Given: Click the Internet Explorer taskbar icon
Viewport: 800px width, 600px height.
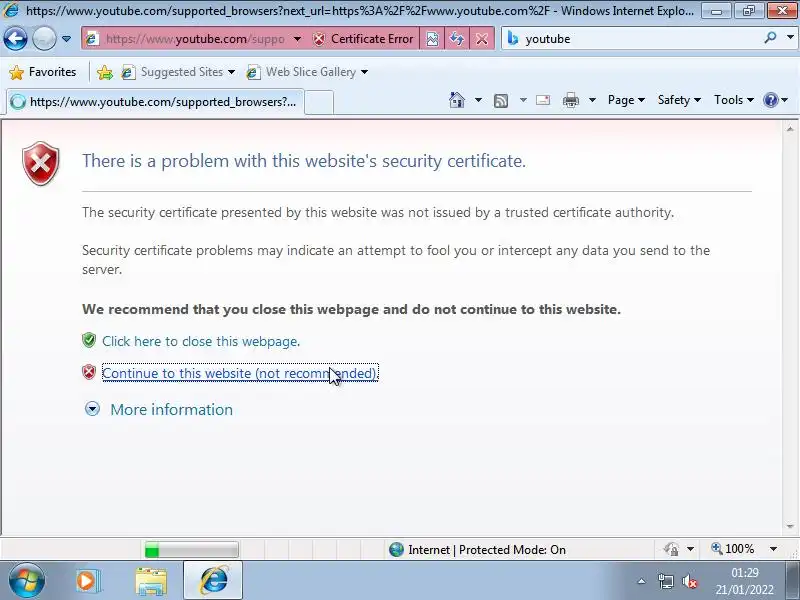Looking at the screenshot, I should tap(213, 581).
